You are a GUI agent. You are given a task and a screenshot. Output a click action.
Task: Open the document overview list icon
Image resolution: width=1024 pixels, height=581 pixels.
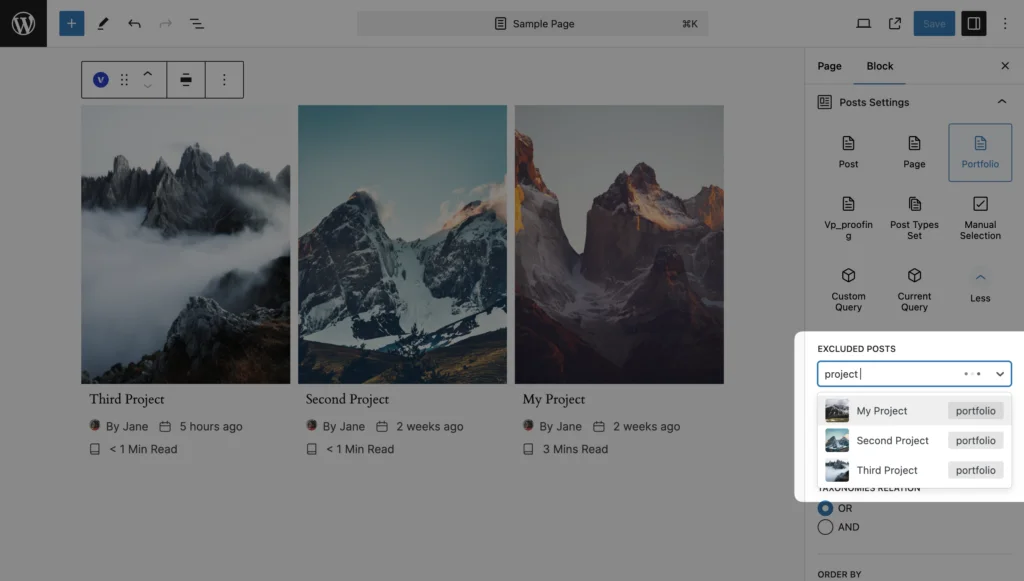click(197, 23)
